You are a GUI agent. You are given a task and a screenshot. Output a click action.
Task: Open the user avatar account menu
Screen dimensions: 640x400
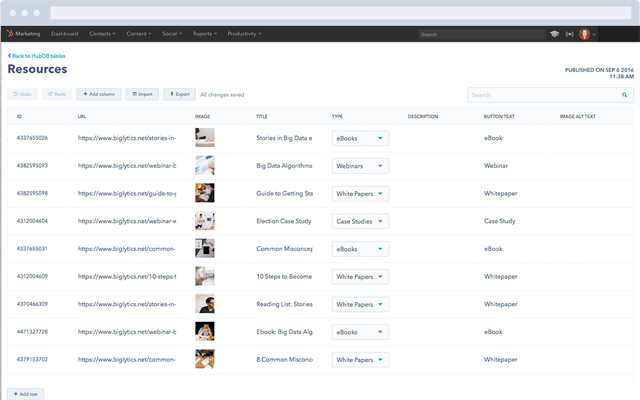click(x=587, y=34)
